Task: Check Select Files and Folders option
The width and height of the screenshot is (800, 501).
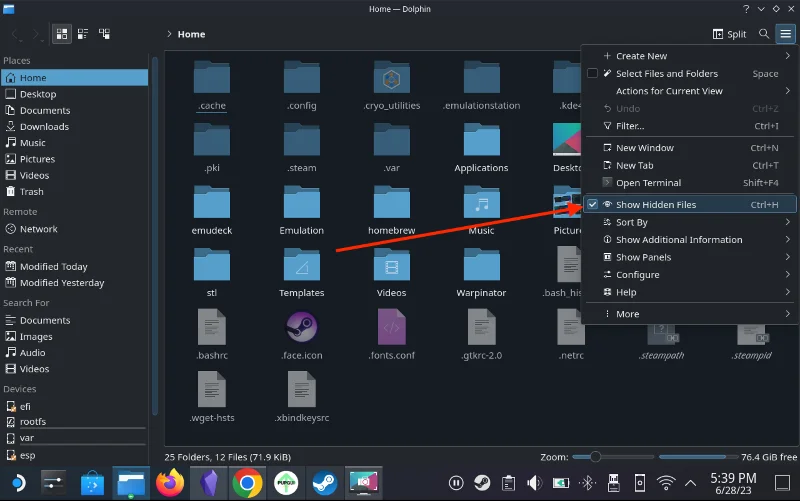Action: point(689,73)
